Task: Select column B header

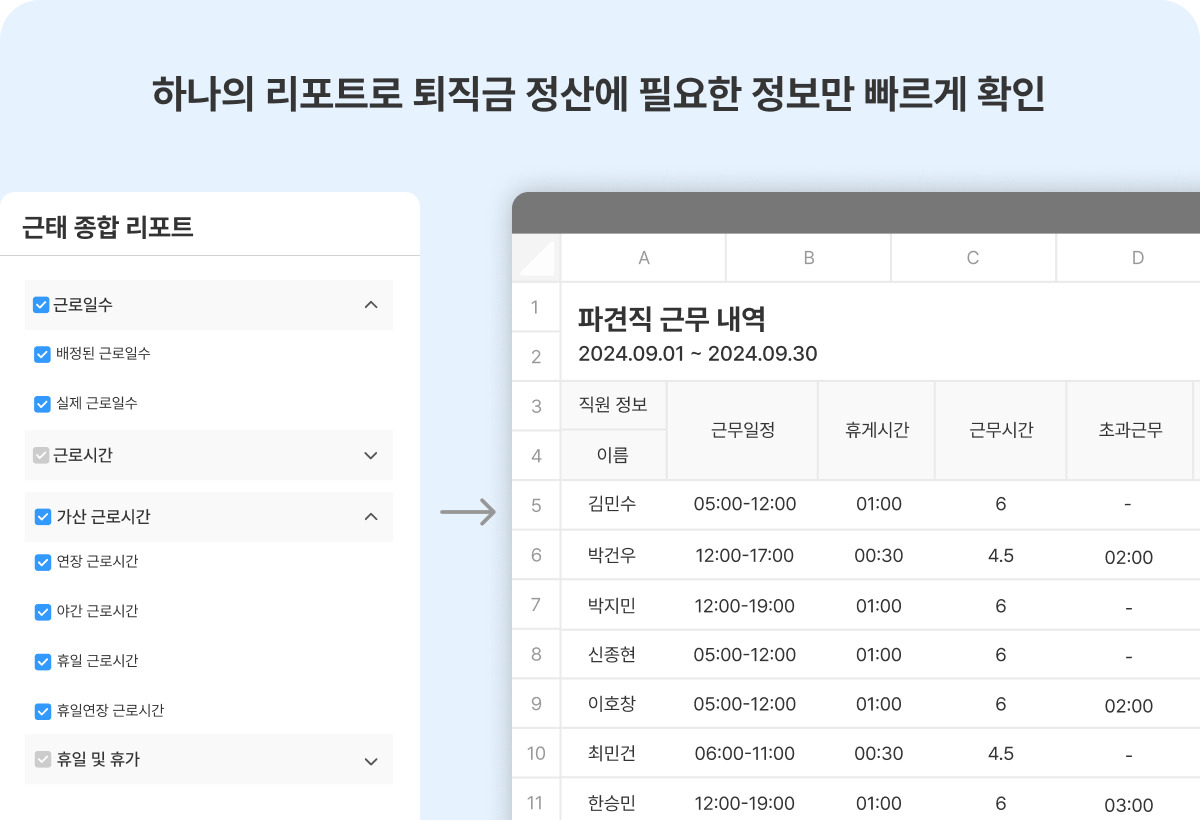Action: (x=809, y=258)
